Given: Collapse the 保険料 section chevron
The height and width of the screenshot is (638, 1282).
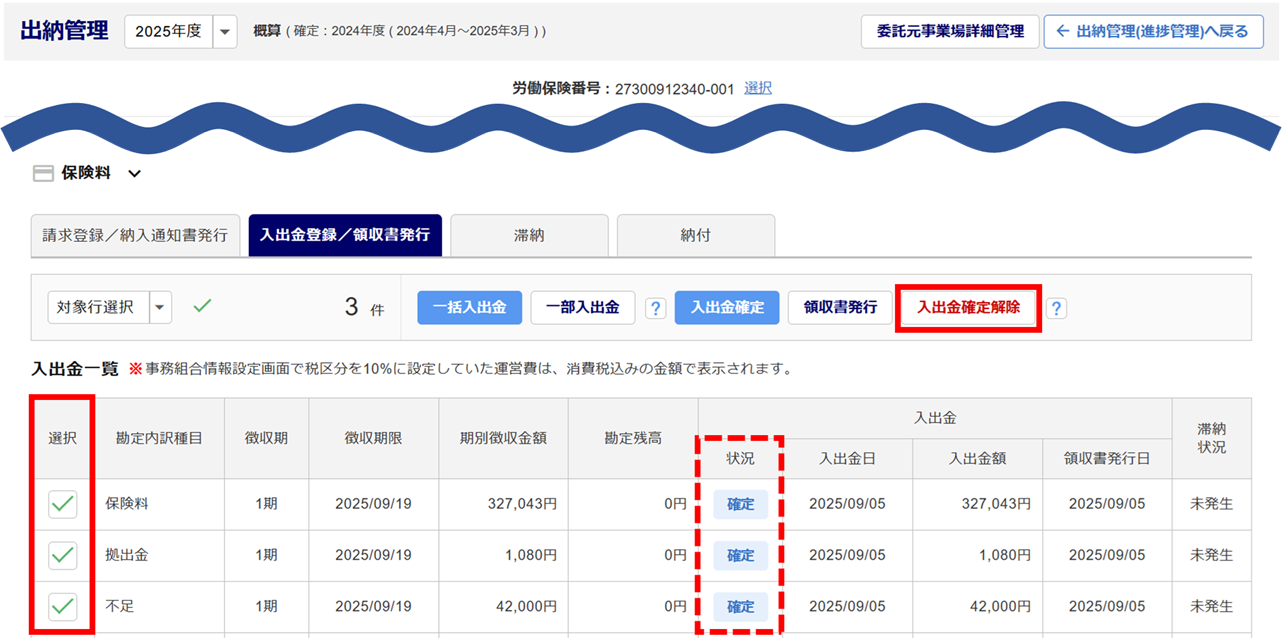Looking at the screenshot, I should click(135, 174).
